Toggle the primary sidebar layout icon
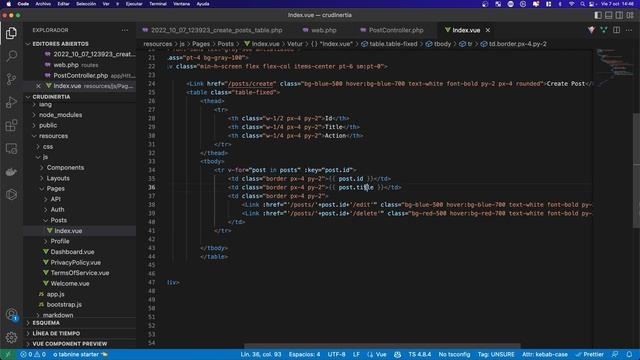 [598, 15]
